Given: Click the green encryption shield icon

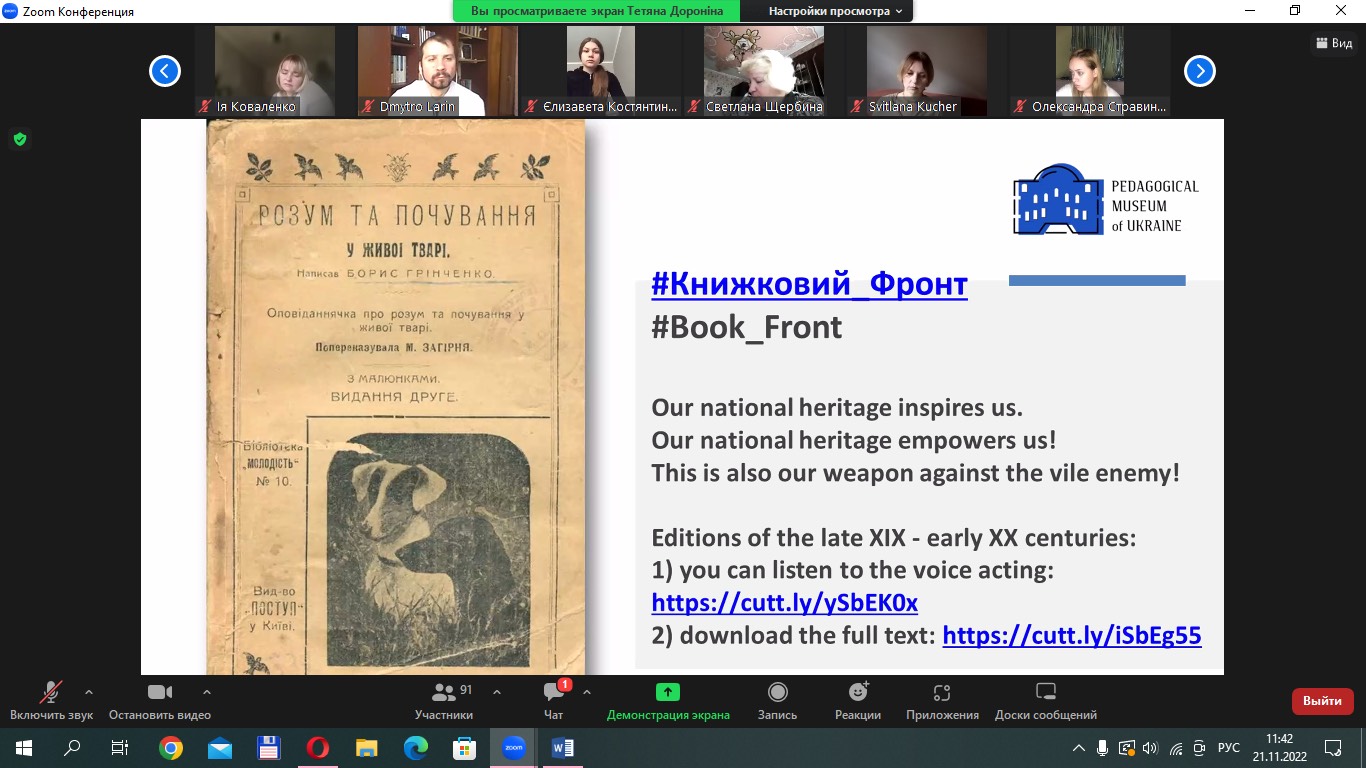Looking at the screenshot, I should pos(19,139).
